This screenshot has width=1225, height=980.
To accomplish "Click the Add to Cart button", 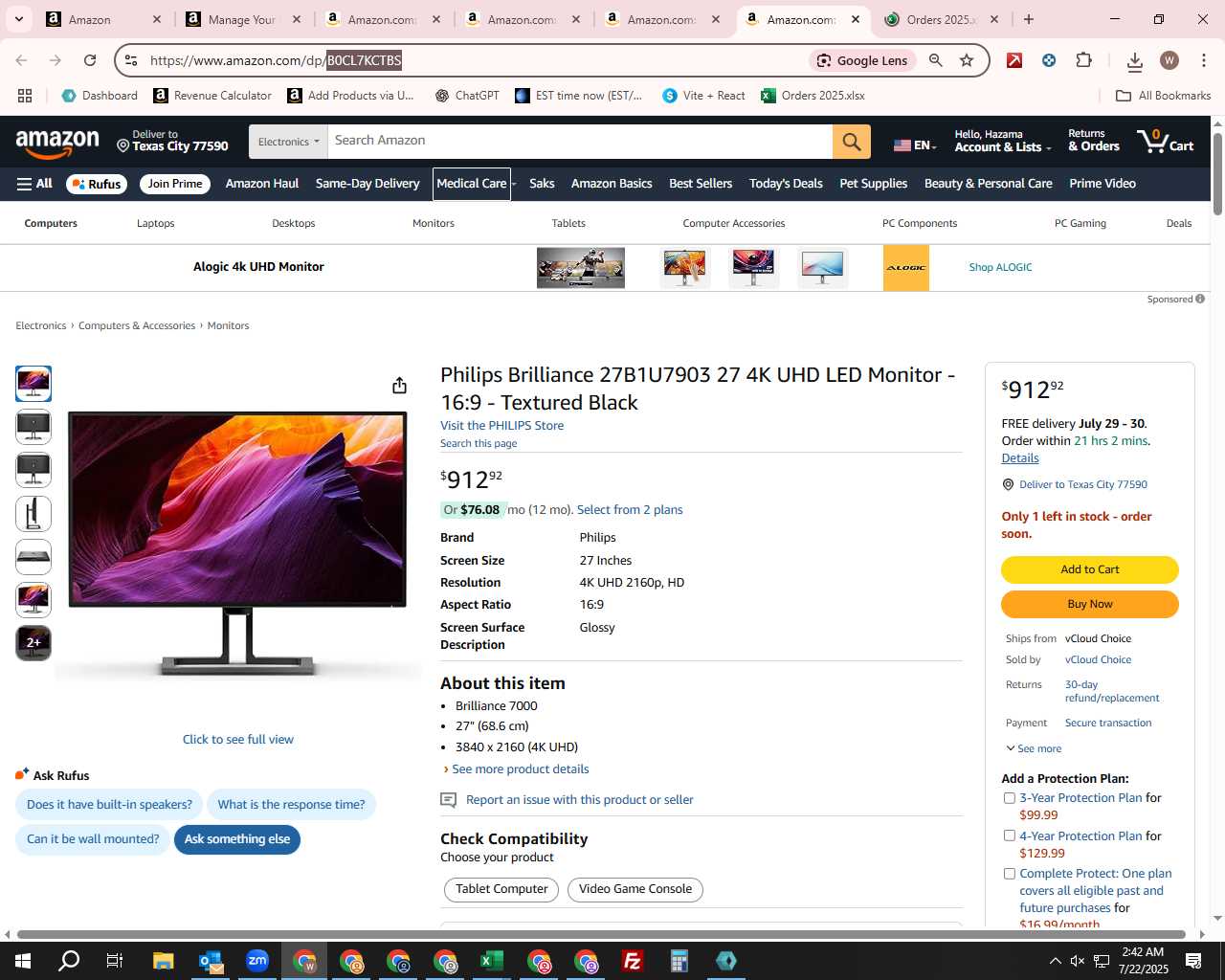I will pyautogui.click(x=1090, y=569).
